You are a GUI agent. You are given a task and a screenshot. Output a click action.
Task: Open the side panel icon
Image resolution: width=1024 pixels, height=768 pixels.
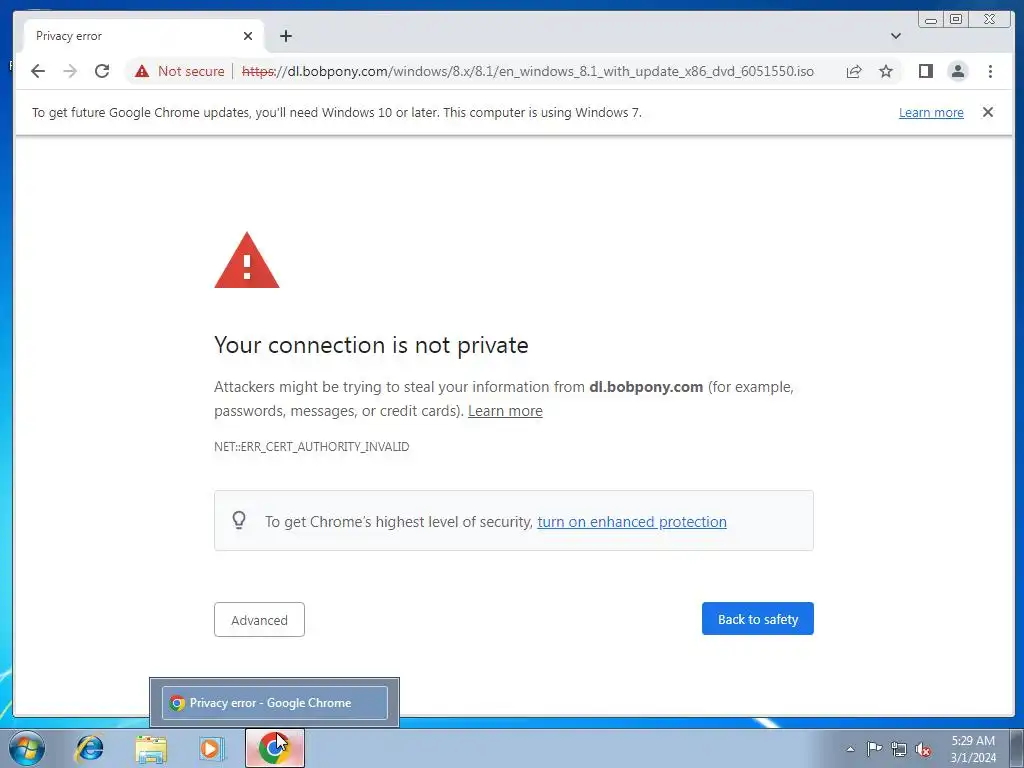click(925, 71)
